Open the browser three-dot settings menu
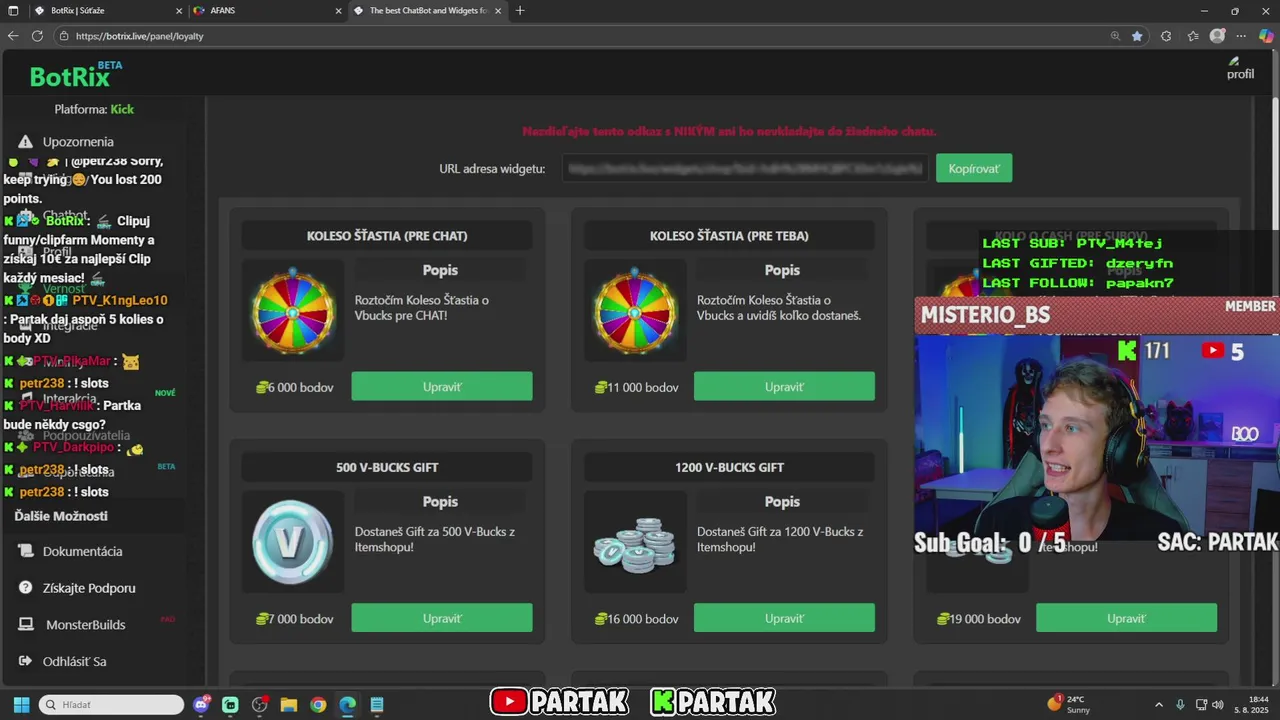Image resolution: width=1280 pixels, height=720 pixels. 1243,36
